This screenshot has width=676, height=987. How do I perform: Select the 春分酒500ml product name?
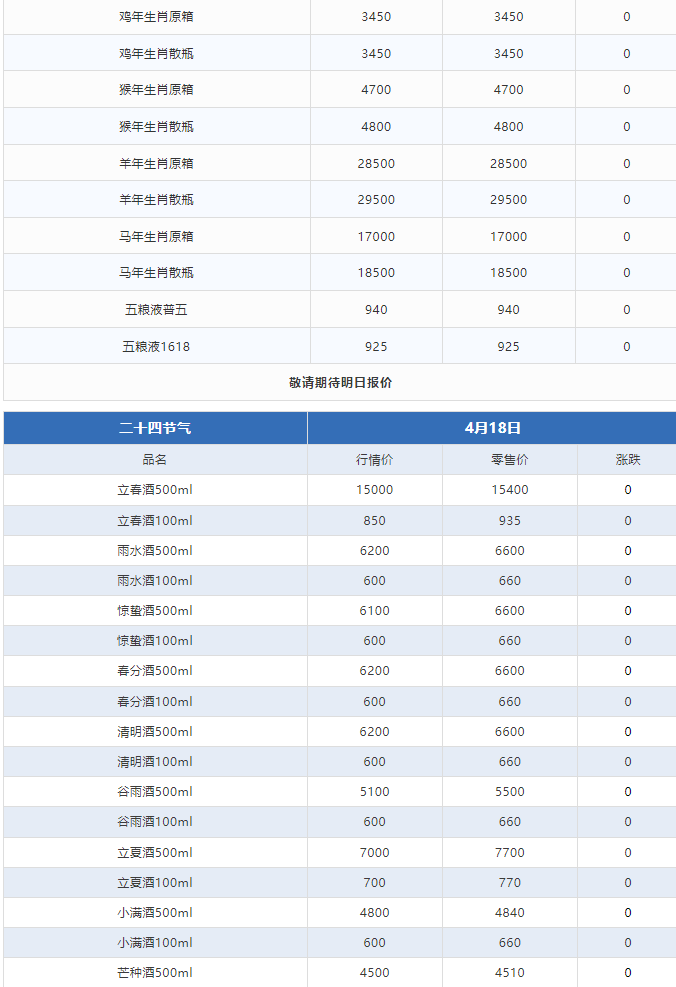155,671
